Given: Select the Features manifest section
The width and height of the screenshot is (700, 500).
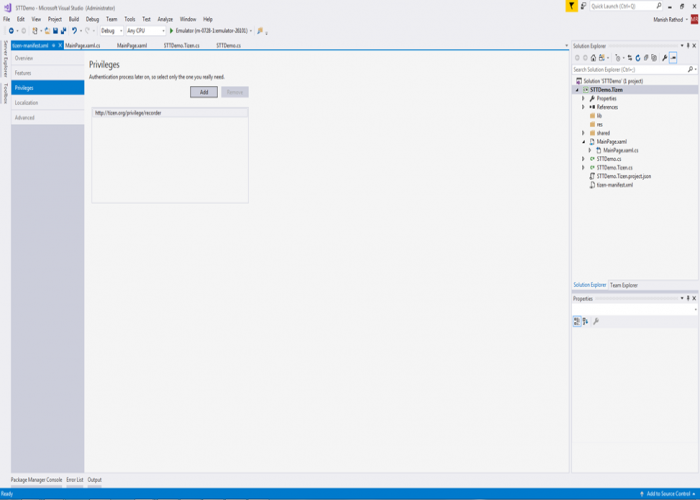Looking at the screenshot, I should pyautogui.click(x=23, y=73).
